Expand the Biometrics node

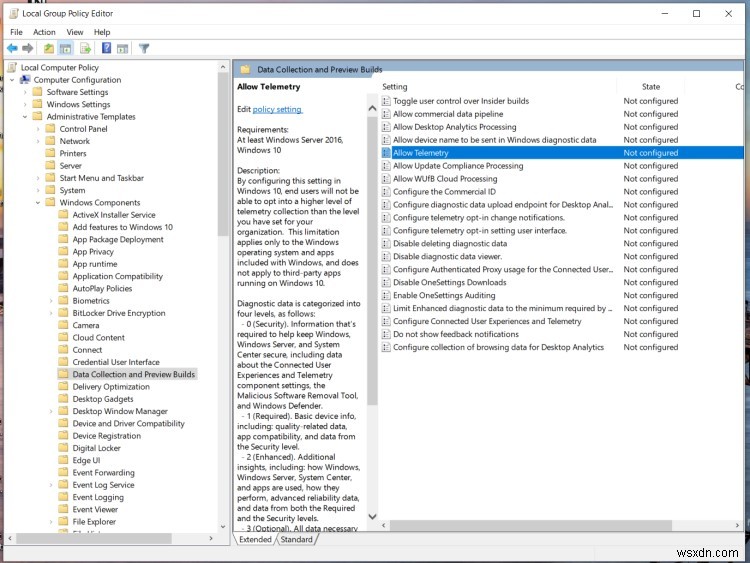click(51, 301)
